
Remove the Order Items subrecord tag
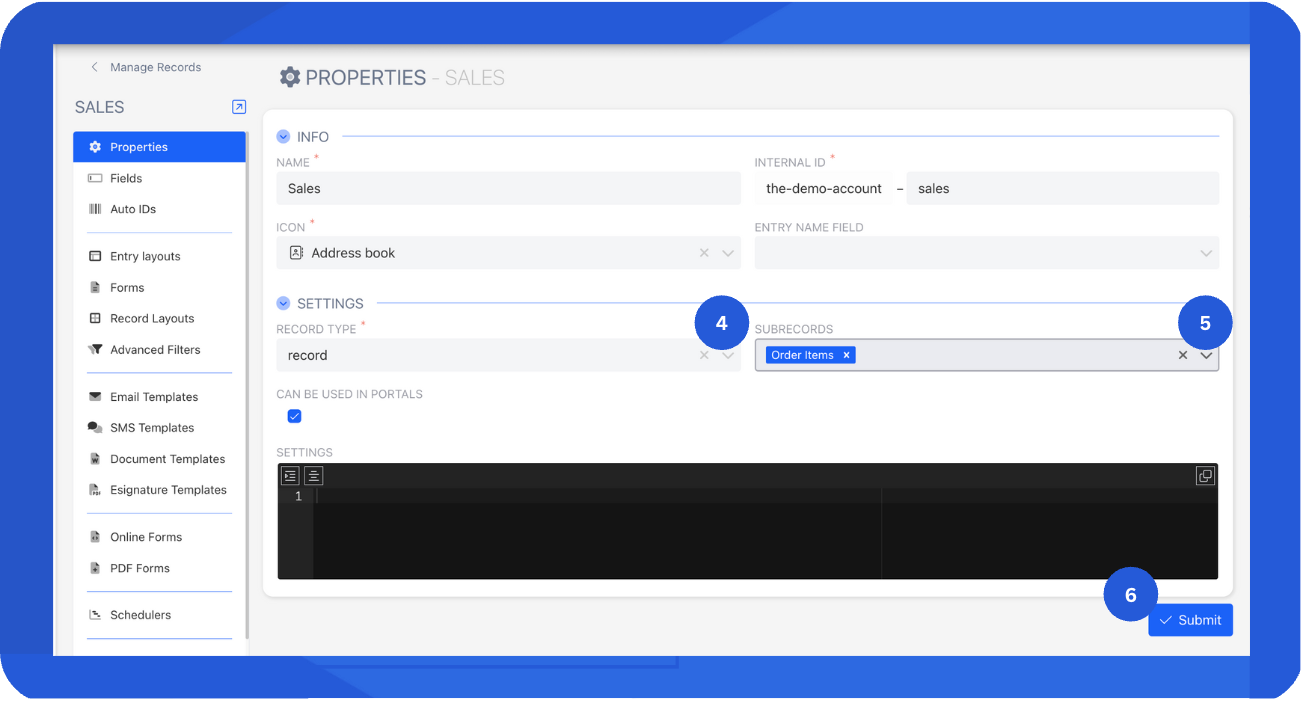846,355
